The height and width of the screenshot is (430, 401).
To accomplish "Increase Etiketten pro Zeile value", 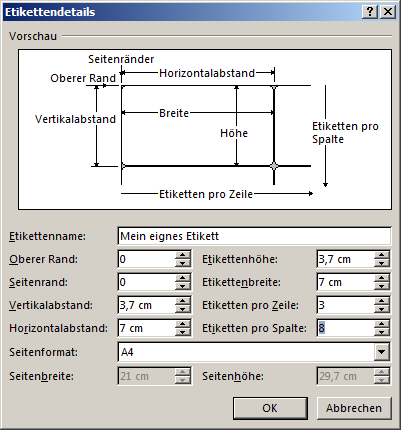I will (x=381, y=301).
